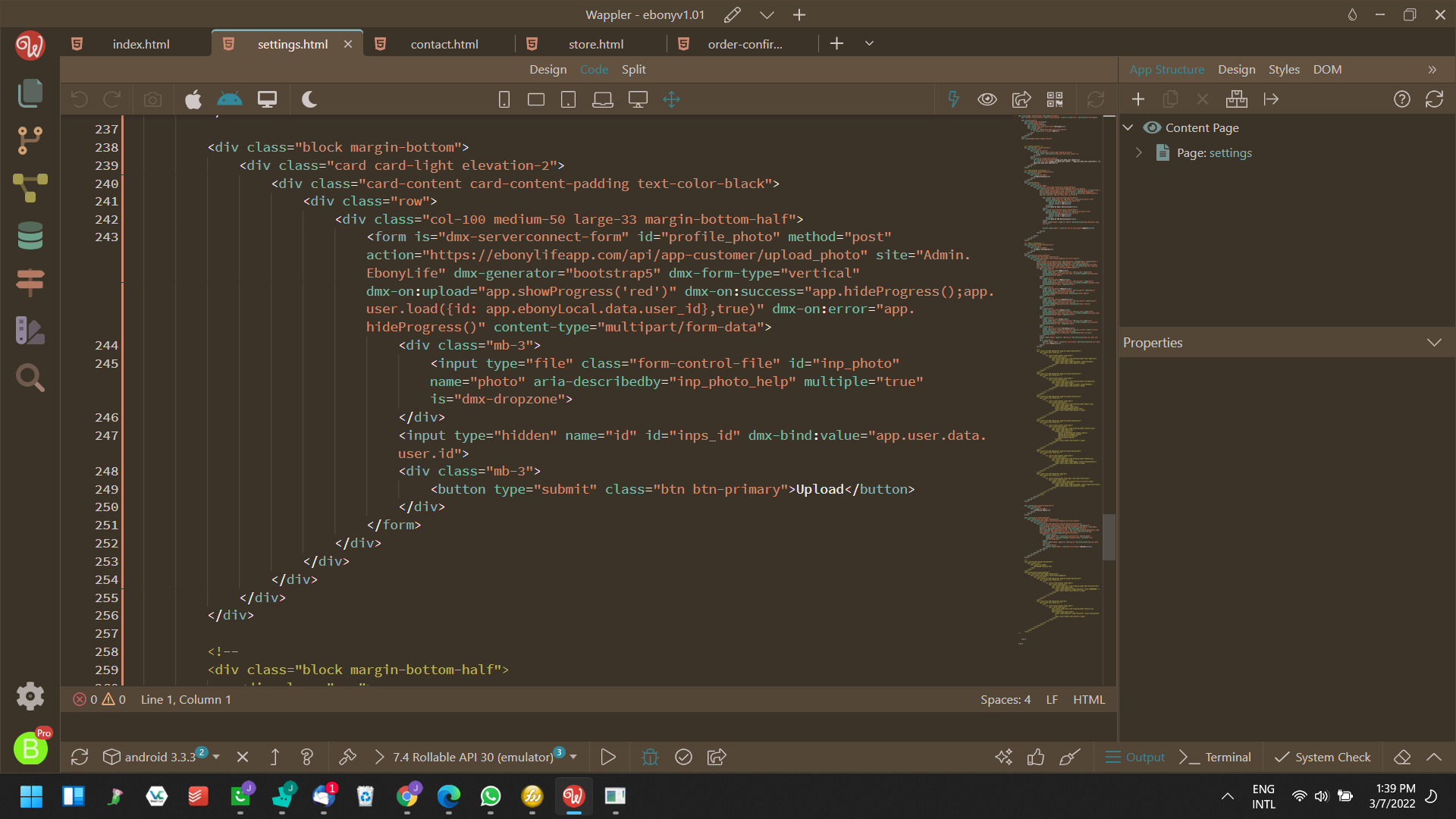Switch to the contact.html tab
Screen dimensions: 1456x819
tap(444, 44)
